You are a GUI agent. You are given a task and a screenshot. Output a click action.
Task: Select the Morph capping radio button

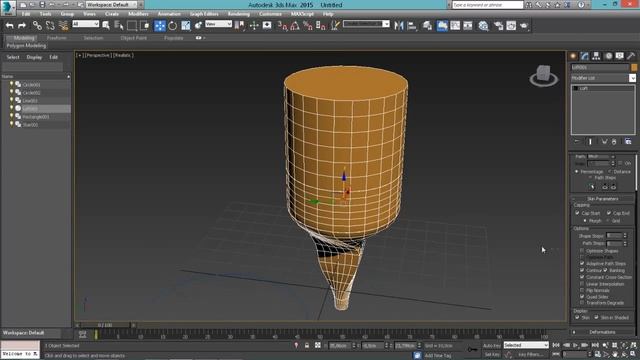pyautogui.click(x=585, y=220)
